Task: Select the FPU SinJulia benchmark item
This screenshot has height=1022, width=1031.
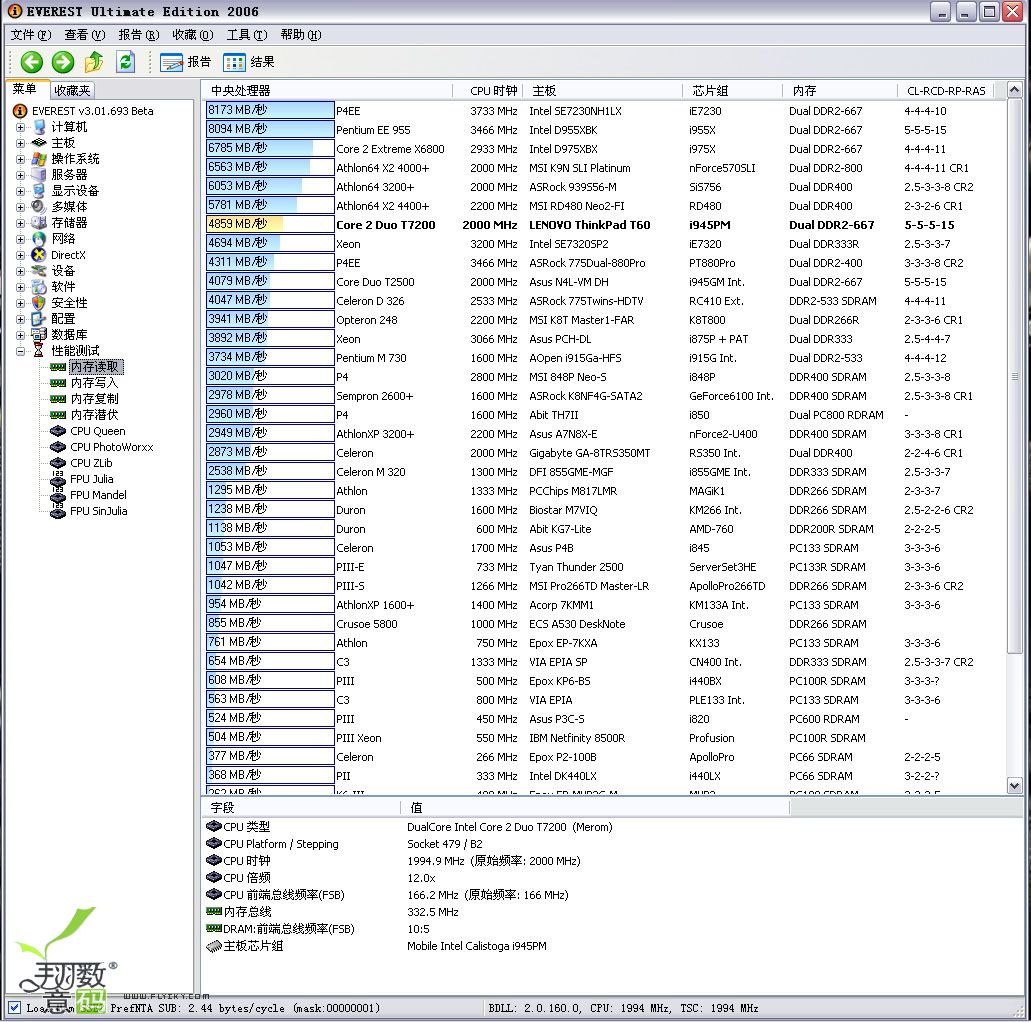Action: coord(99,511)
